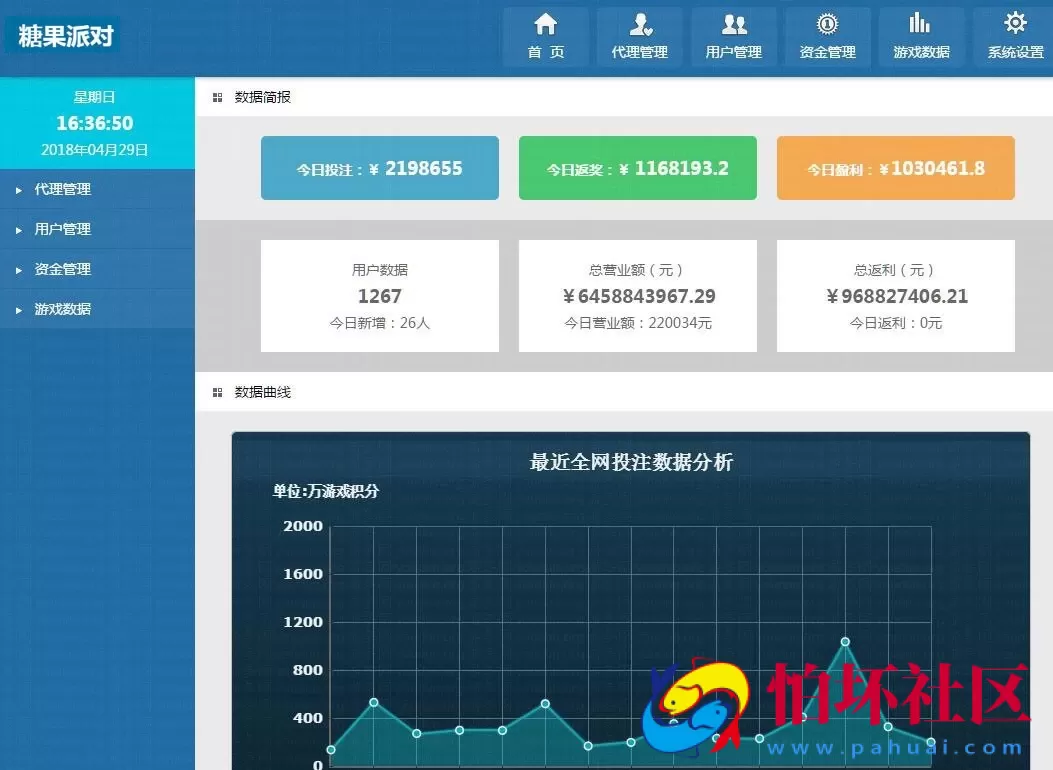
Task: Click the grid icon beside 数据曲线
Action: point(216,392)
